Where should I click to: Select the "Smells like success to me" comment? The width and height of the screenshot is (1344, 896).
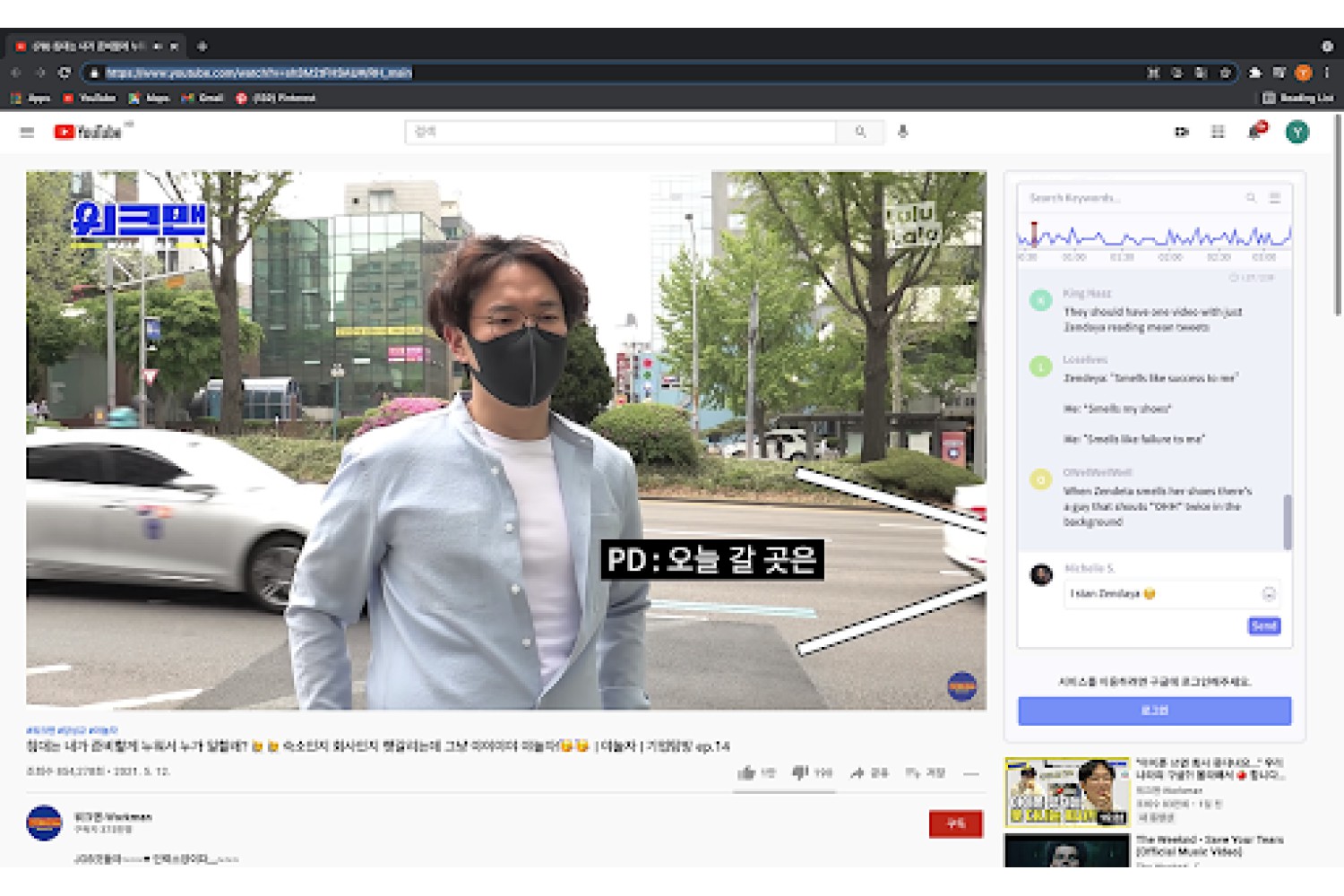tap(1150, 378)
